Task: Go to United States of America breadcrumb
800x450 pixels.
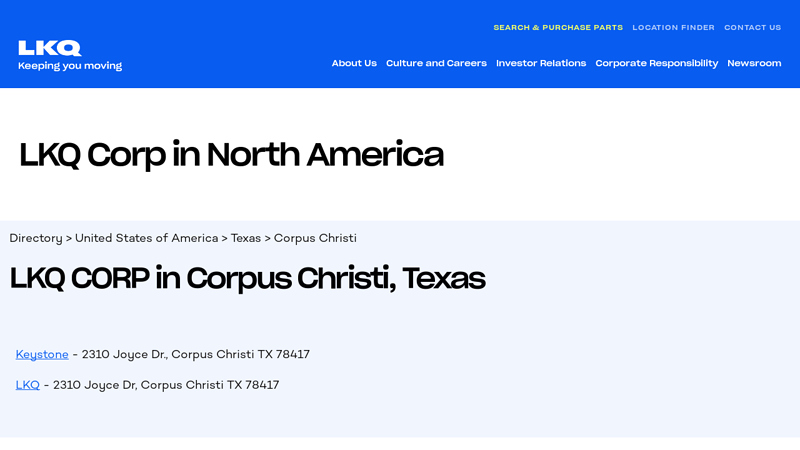Action: click(146, 238)
